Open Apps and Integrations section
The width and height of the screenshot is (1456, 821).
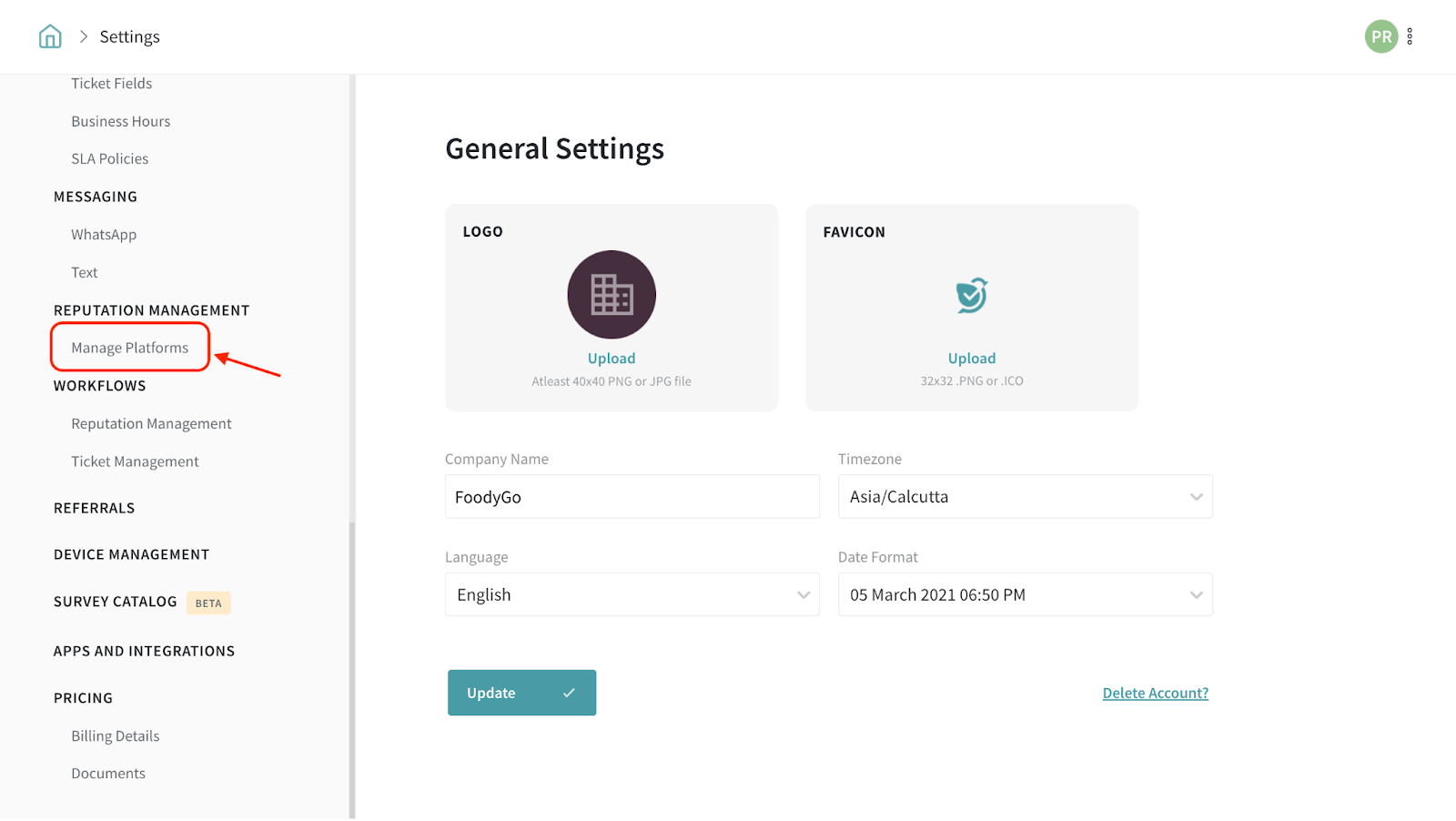pos(144,652)
